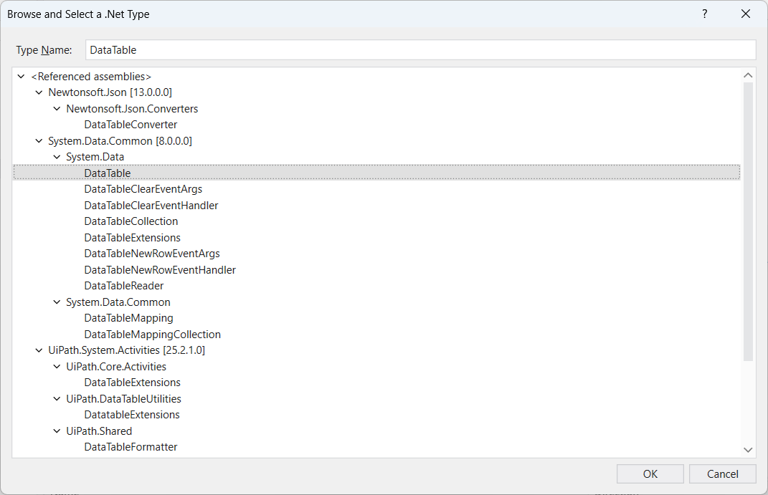
Task: Select DatatableExtensions under UiPath.DataTableUtilities
Action: click(x=132, y=415)
